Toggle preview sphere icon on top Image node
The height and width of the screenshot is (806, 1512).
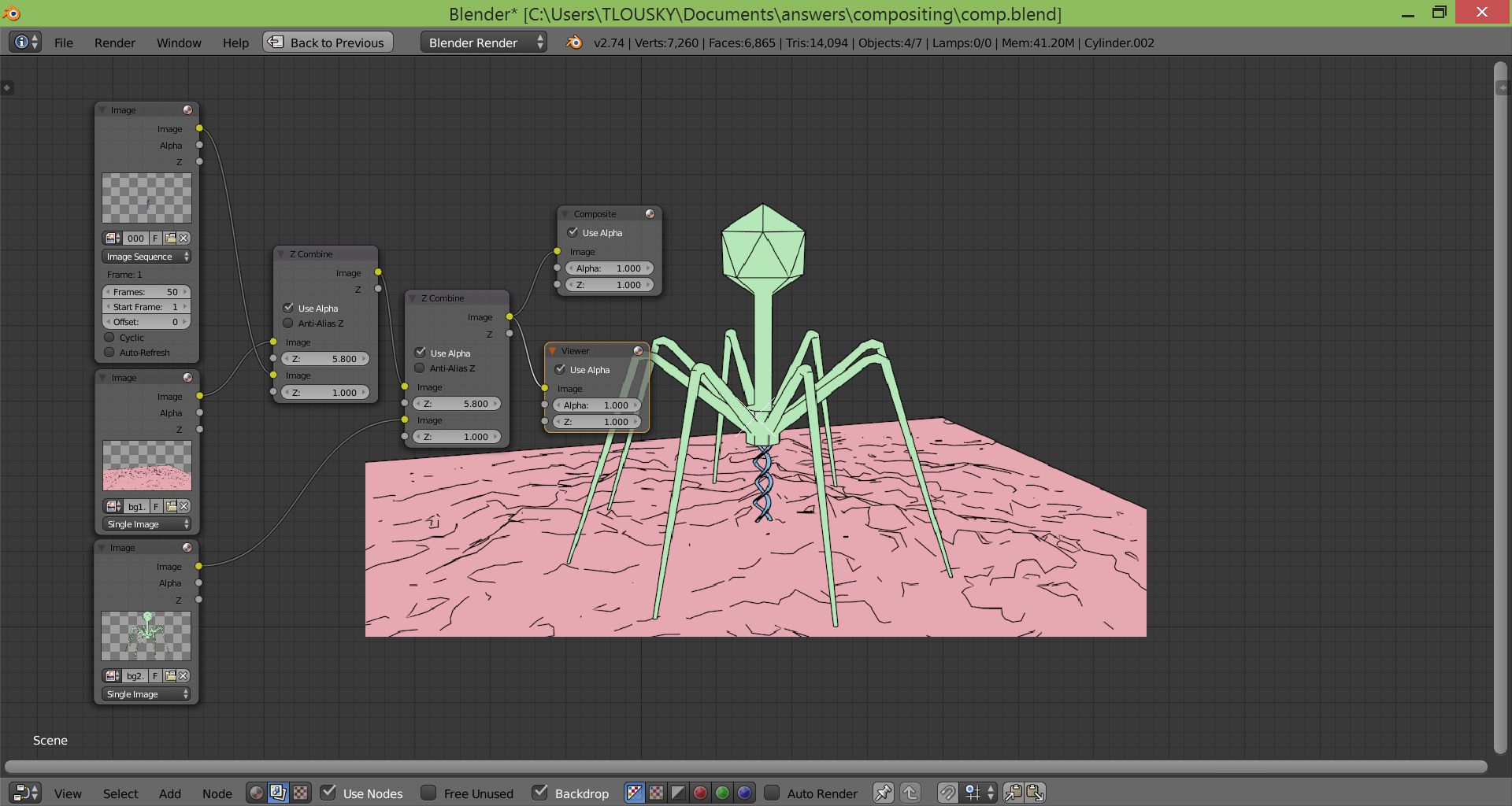(187, 109)
